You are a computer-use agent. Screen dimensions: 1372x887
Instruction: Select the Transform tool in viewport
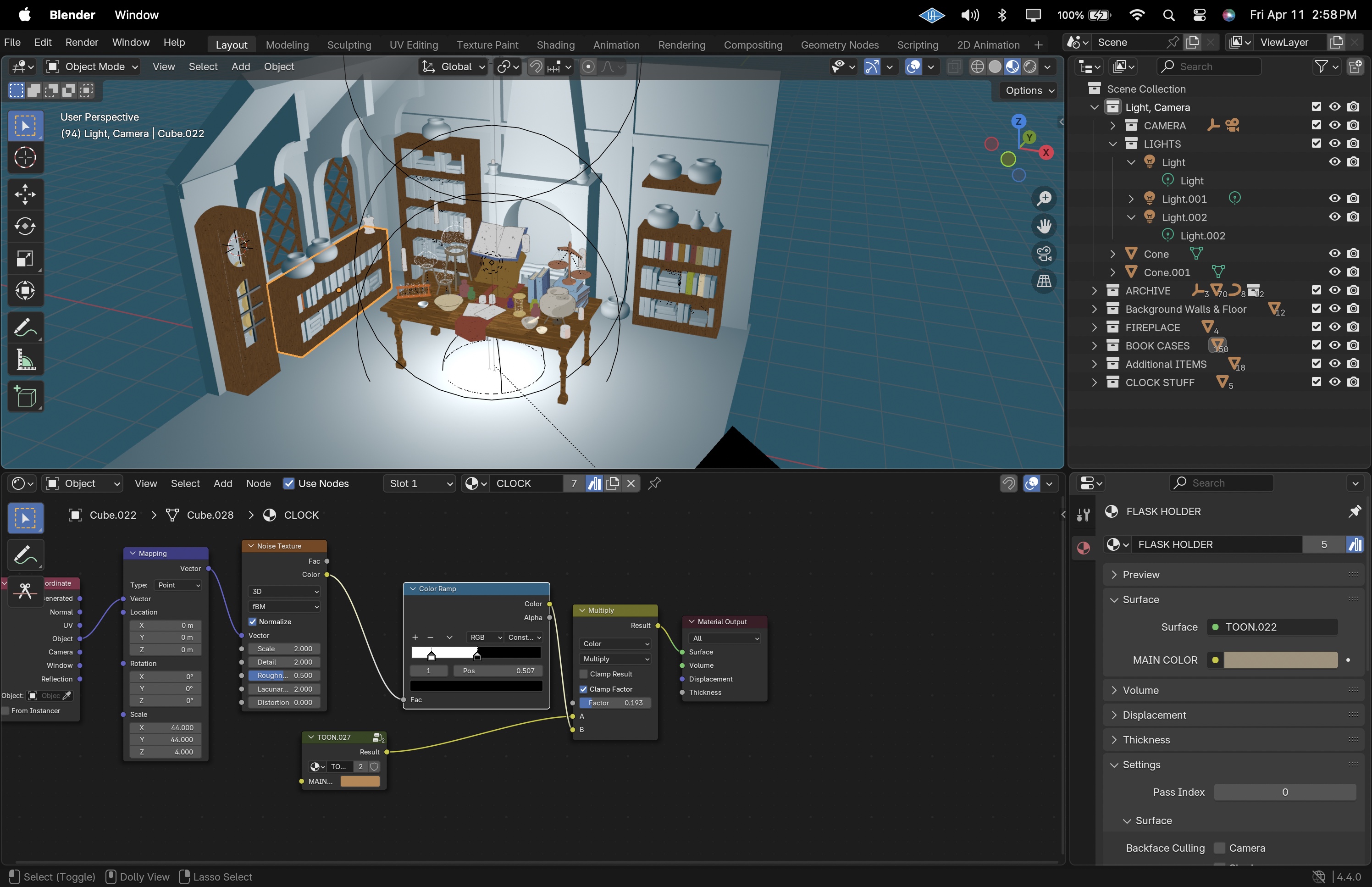(x=25, y=291)
